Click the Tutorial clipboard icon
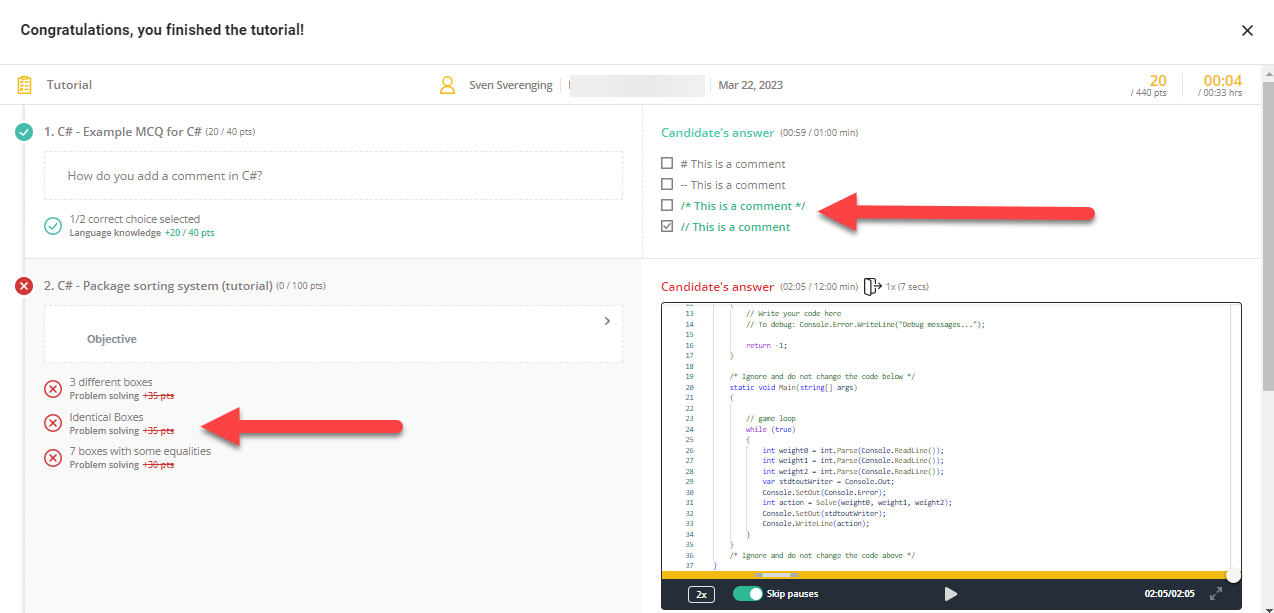Screen dimensions: 1274x613 pyautogui.click(x=25, y=85)
